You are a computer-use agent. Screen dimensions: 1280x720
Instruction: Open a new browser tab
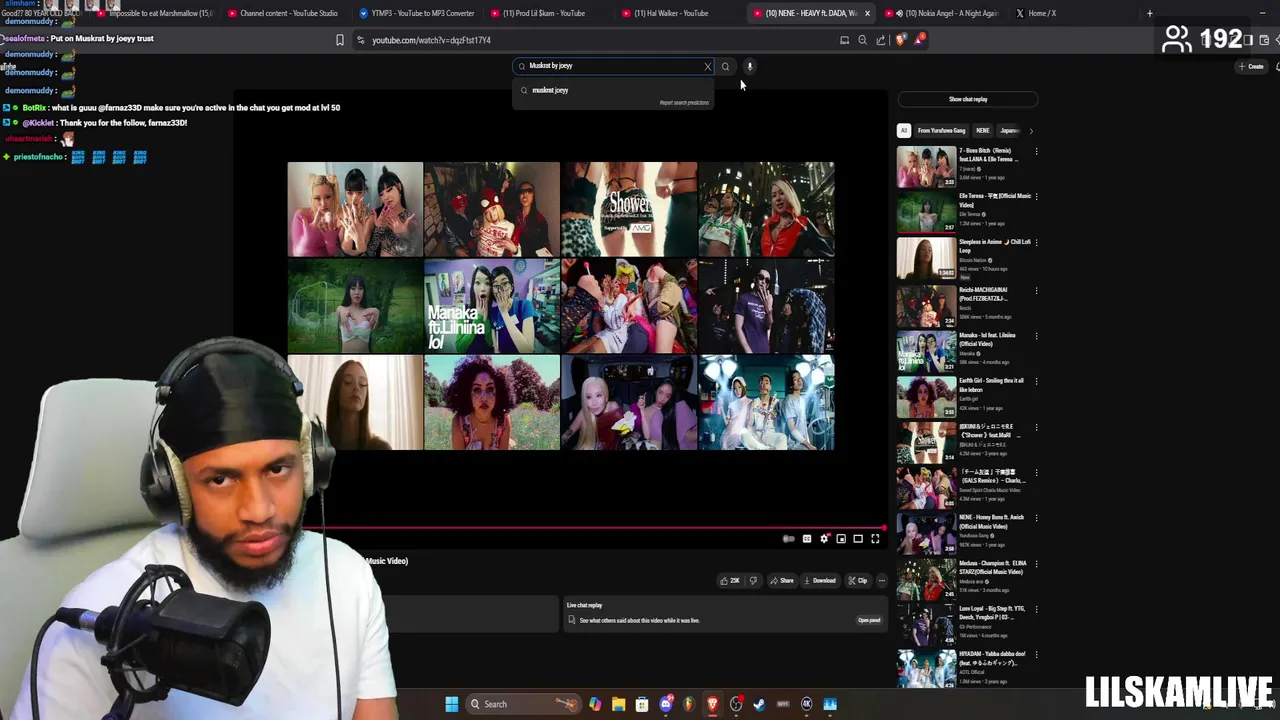coord(1149,13)
